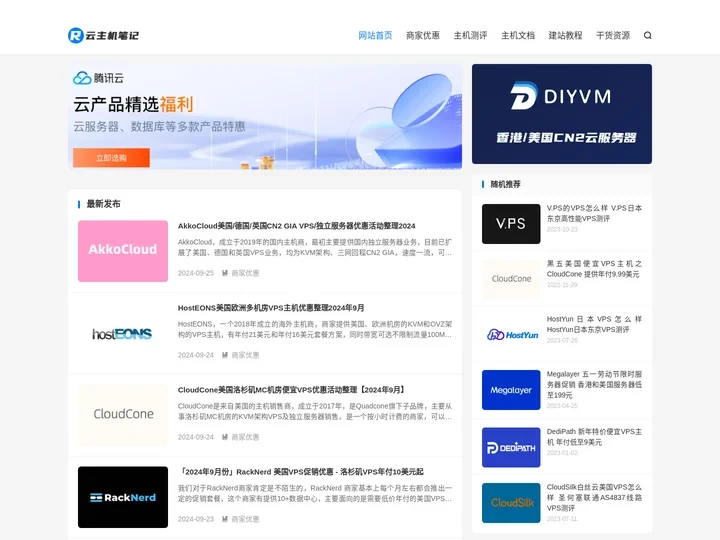
Task: Click the 立即选购 button on banner
Action: (111, 158)
